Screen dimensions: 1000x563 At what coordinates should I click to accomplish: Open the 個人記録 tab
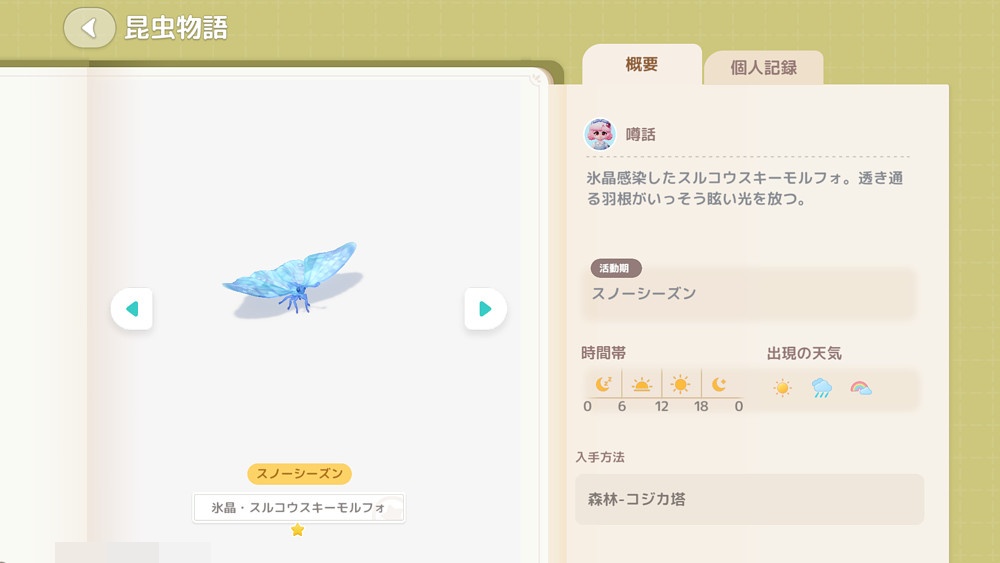(763, 68)
